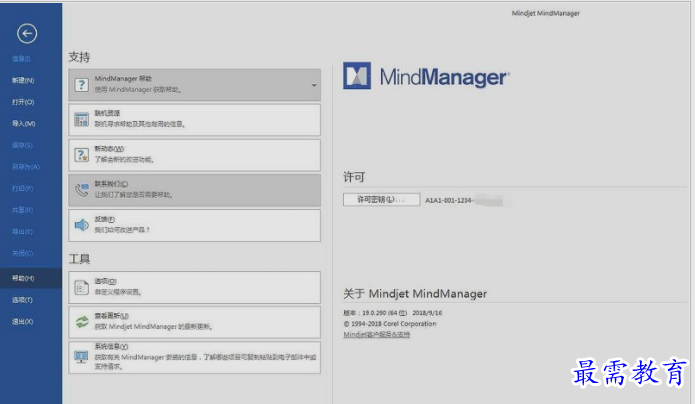Image resolution: width=695 pixels, height=404 pixels.
Task: Click the 支持 section heading
Action: [x=79, y=57]
